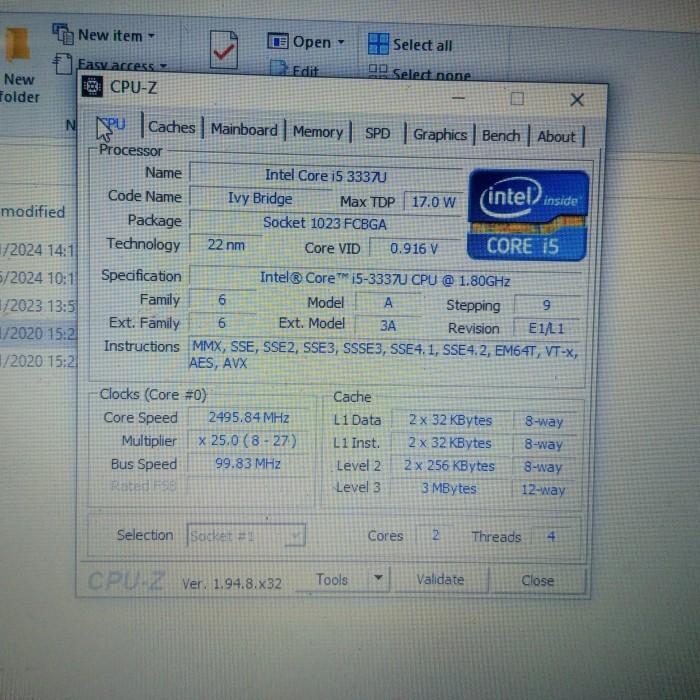
Task: Click the New item icon in Explorer
Action: 63,34
